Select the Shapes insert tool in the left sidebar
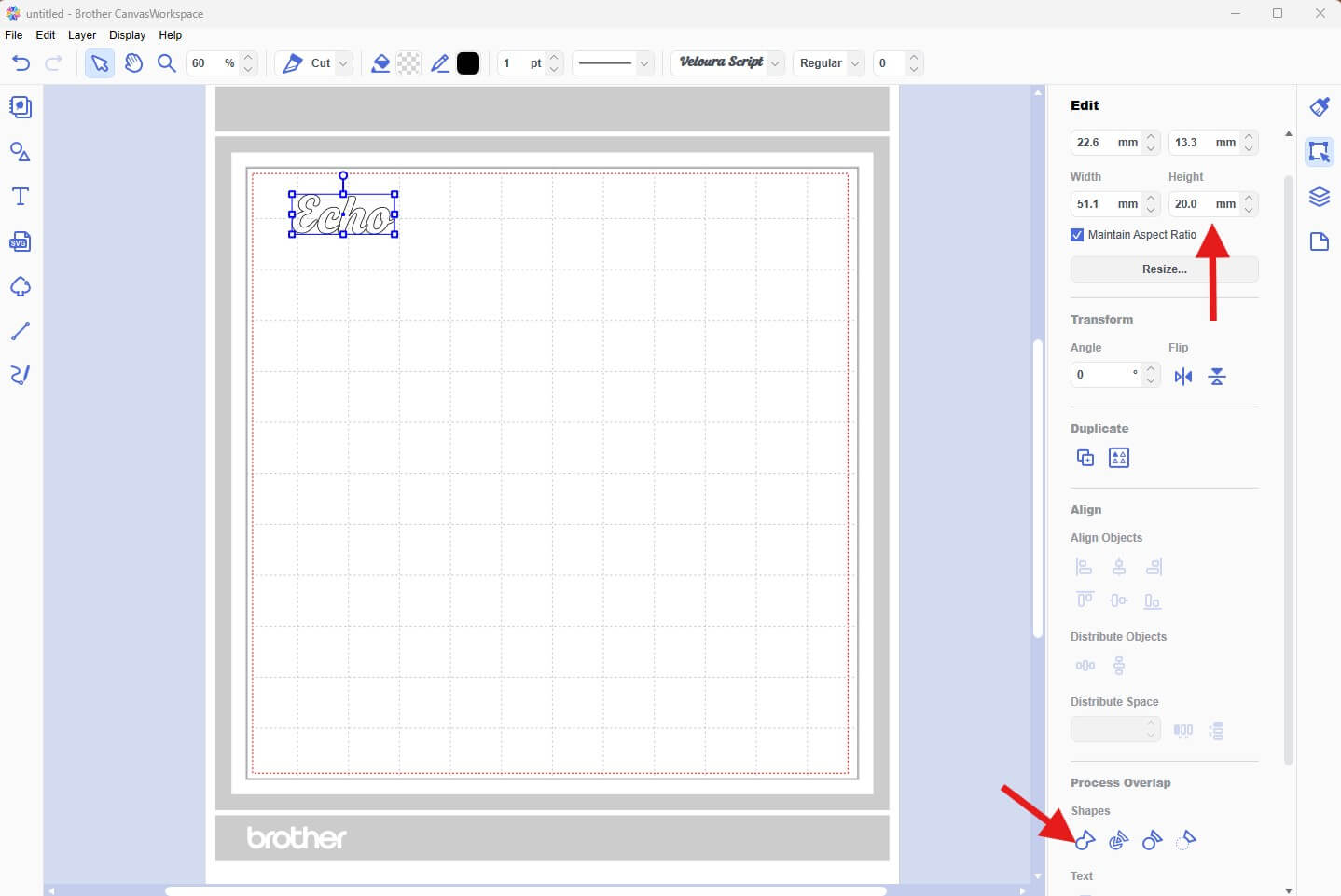1341x896 pixels. click(x=20, y=151)
